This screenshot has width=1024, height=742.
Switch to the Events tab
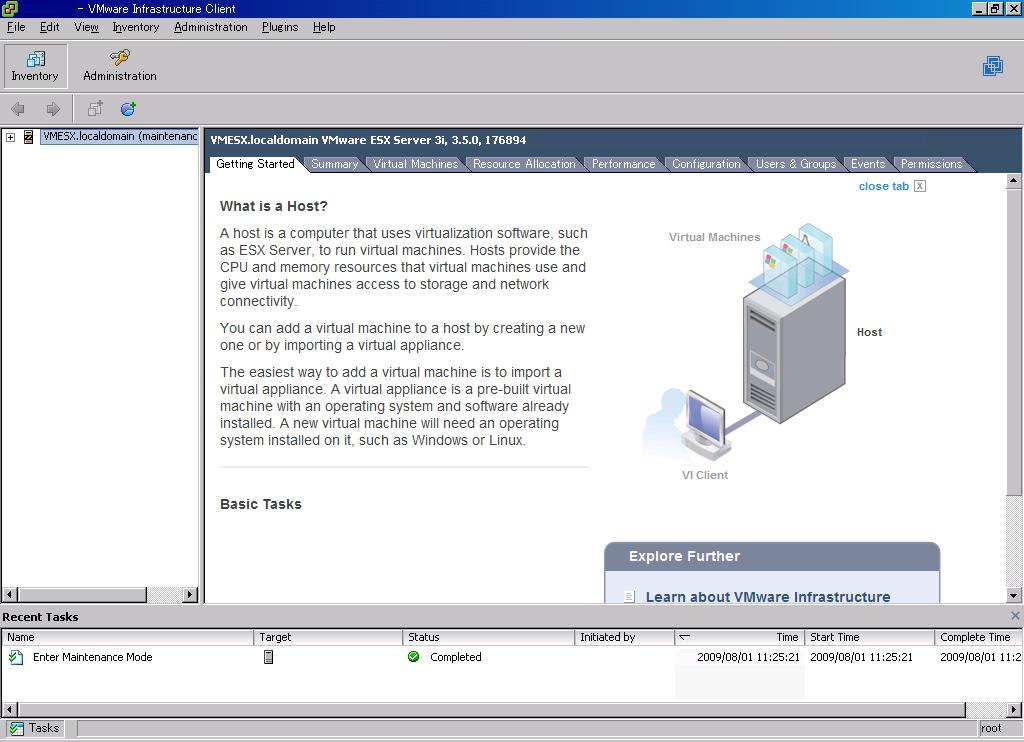pyautogui.click(x=868, y=164)
